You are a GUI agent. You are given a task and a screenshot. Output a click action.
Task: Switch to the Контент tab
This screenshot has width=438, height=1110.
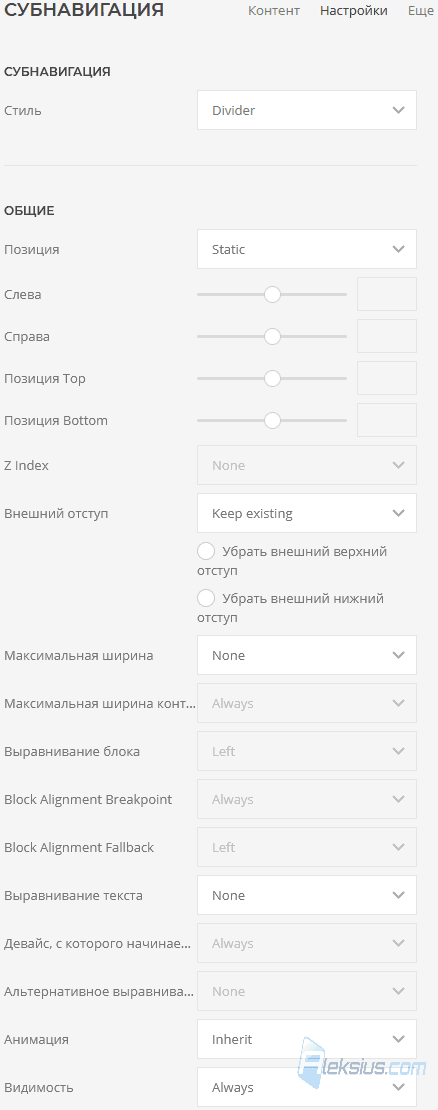[x=274, y=11]
